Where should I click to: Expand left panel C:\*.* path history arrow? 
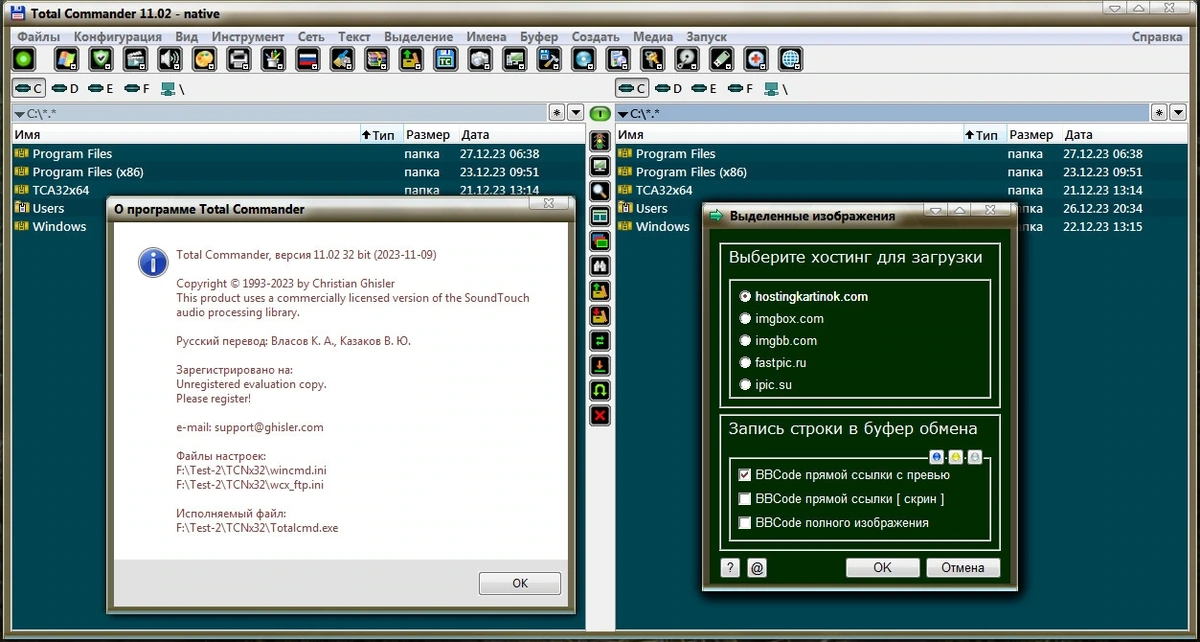click(x=20, y=114)
